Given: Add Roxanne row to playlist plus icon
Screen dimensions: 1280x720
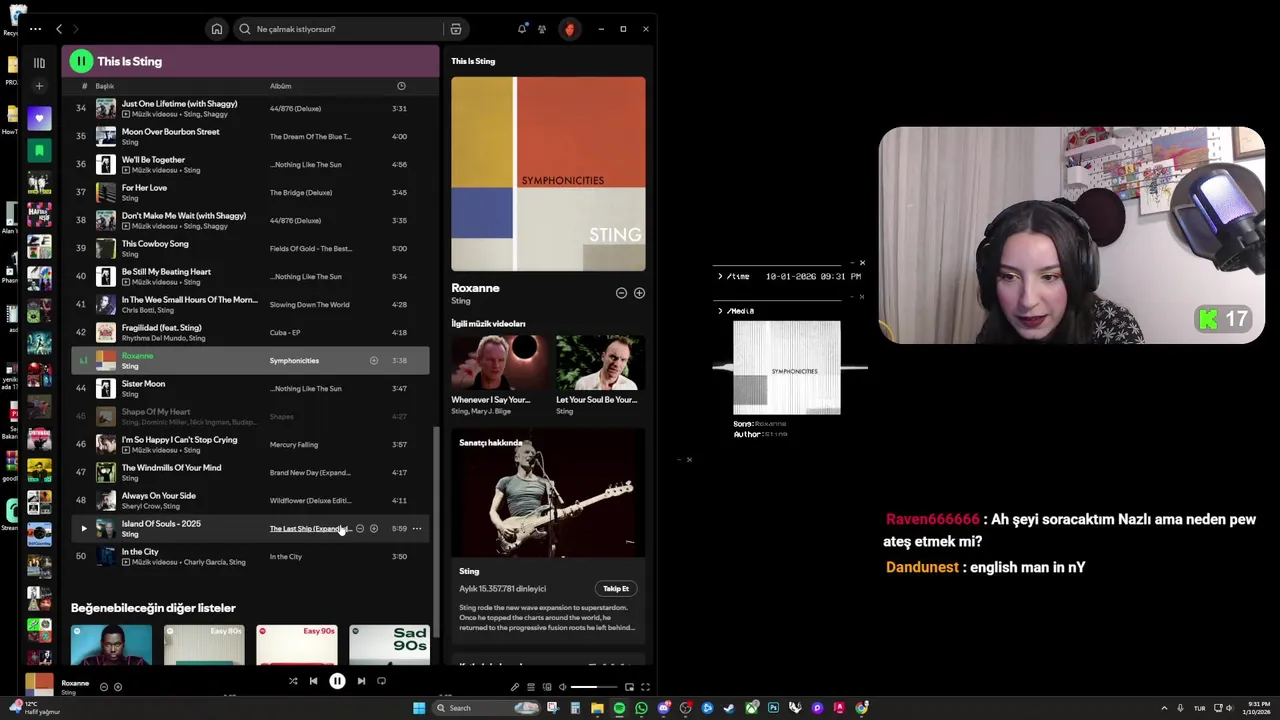Looking at the screenshot, I should tap(374, 360).
